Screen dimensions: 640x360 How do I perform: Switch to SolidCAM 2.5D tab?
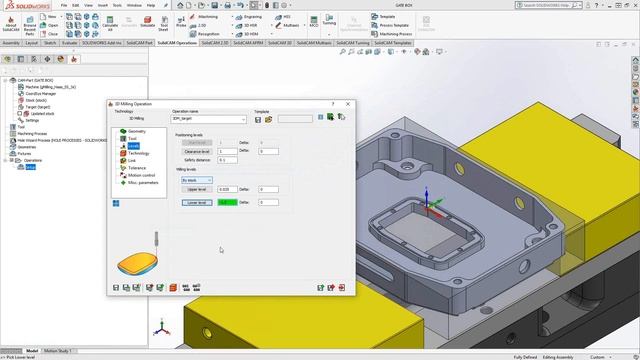tap(215, 43)
